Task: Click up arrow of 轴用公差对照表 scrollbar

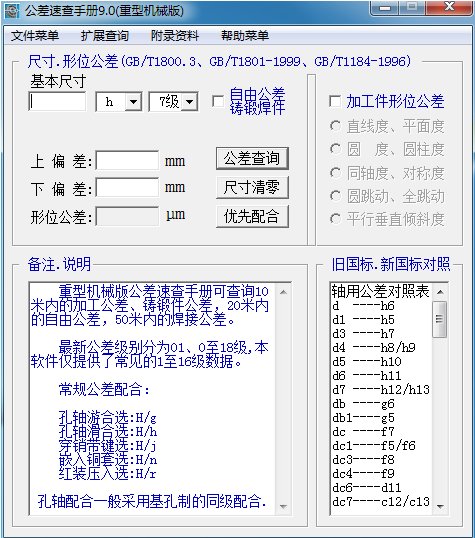Action: tap(440, 292)
